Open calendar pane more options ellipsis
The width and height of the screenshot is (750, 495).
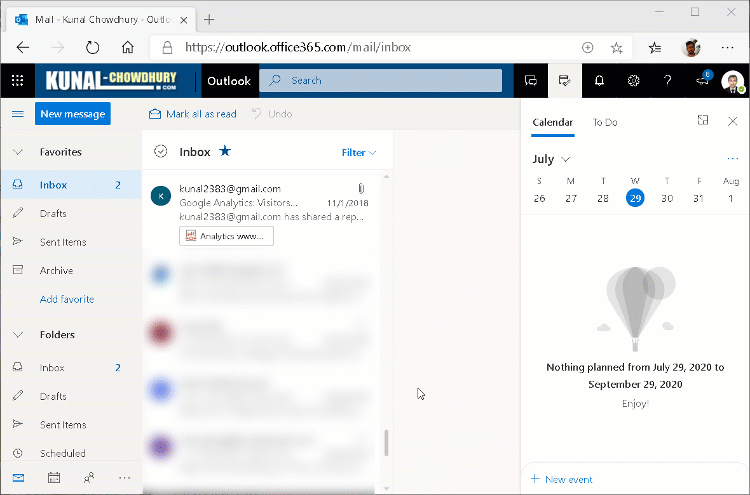point(732,159)
